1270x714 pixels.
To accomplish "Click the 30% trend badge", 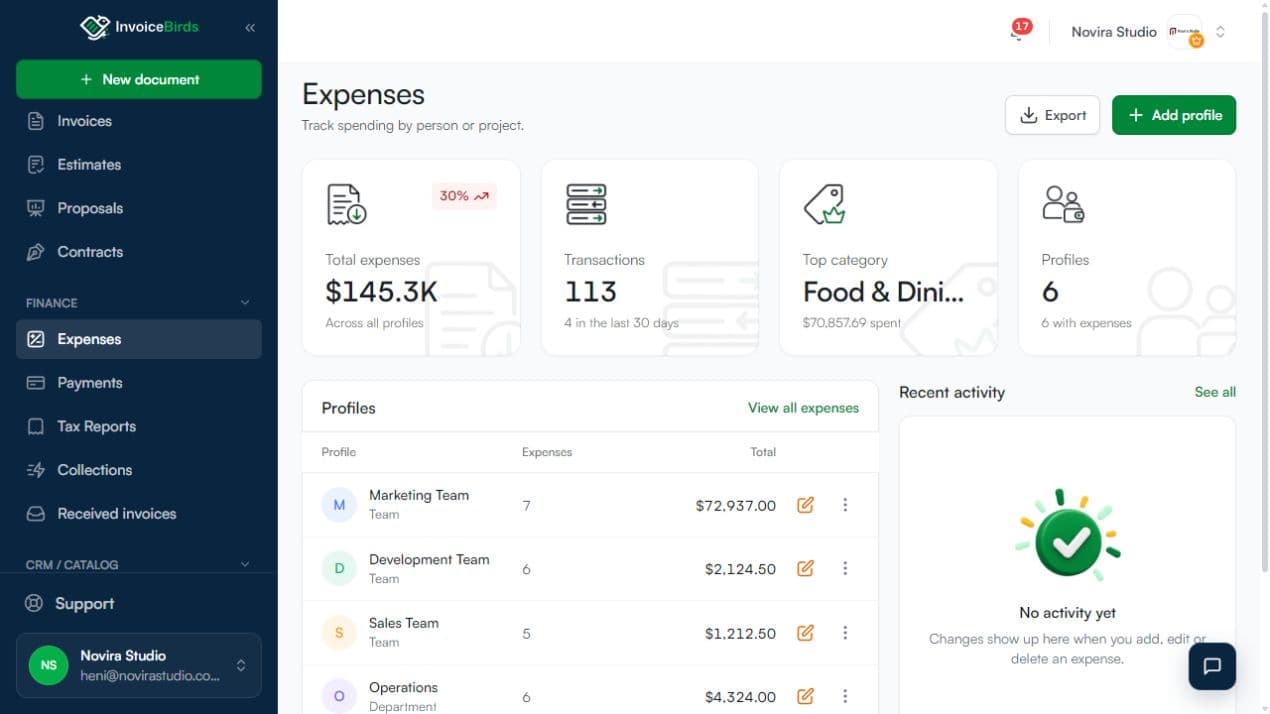I will [464, 196].
